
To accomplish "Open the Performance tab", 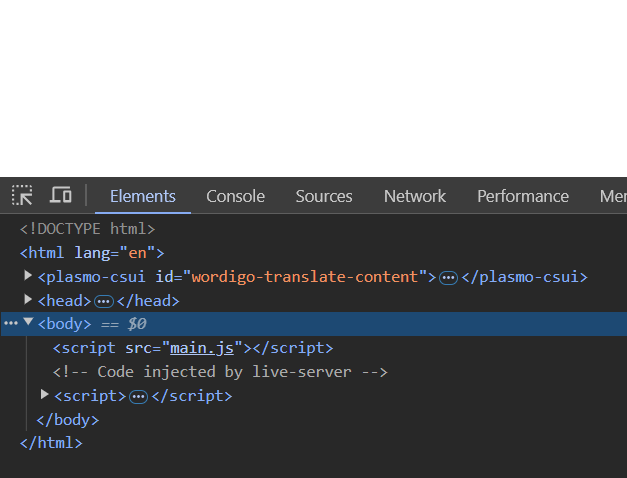I will (x=522, y=196).
